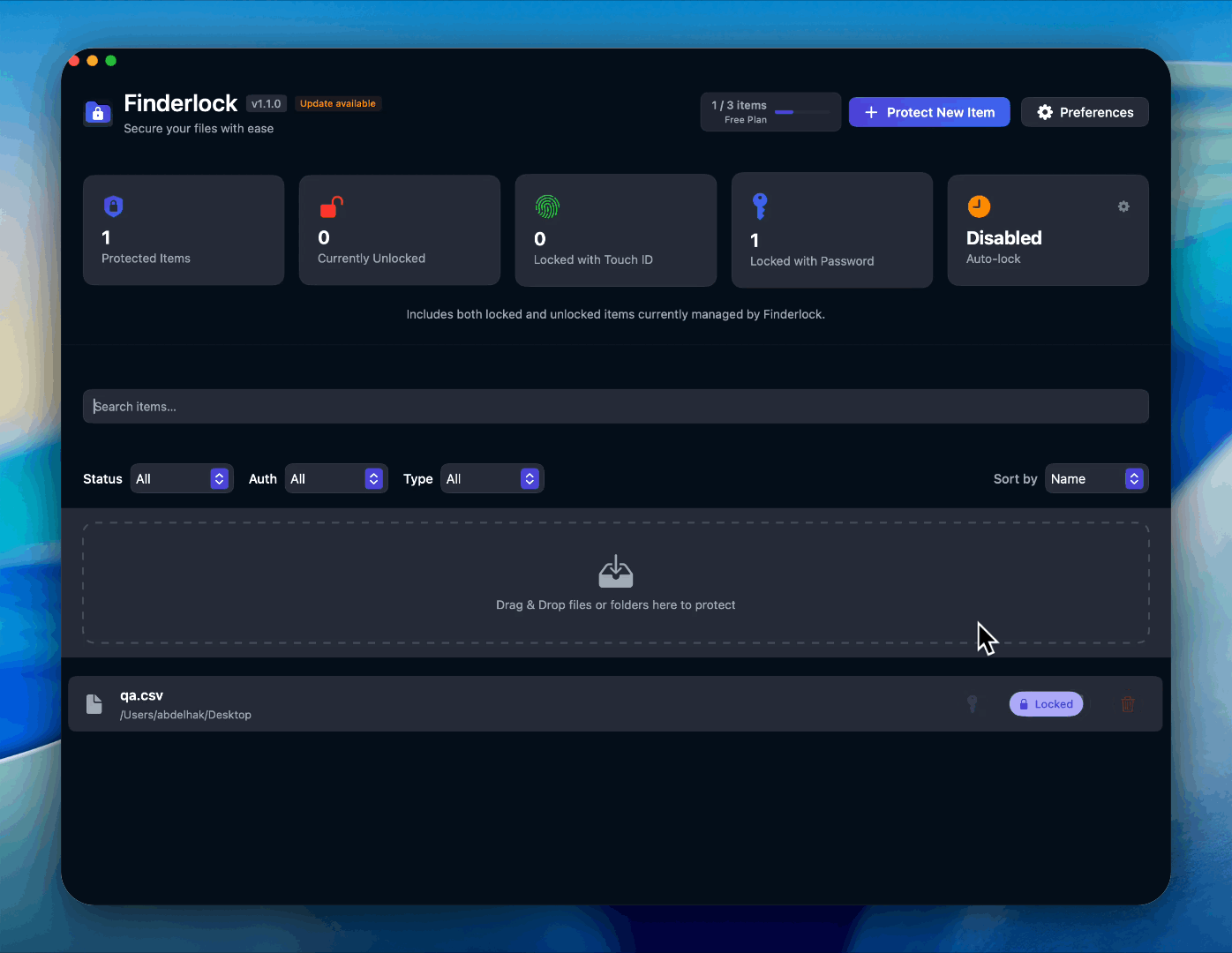Select the qa.csv file name

pyautogui.click(x=141, y=695)
